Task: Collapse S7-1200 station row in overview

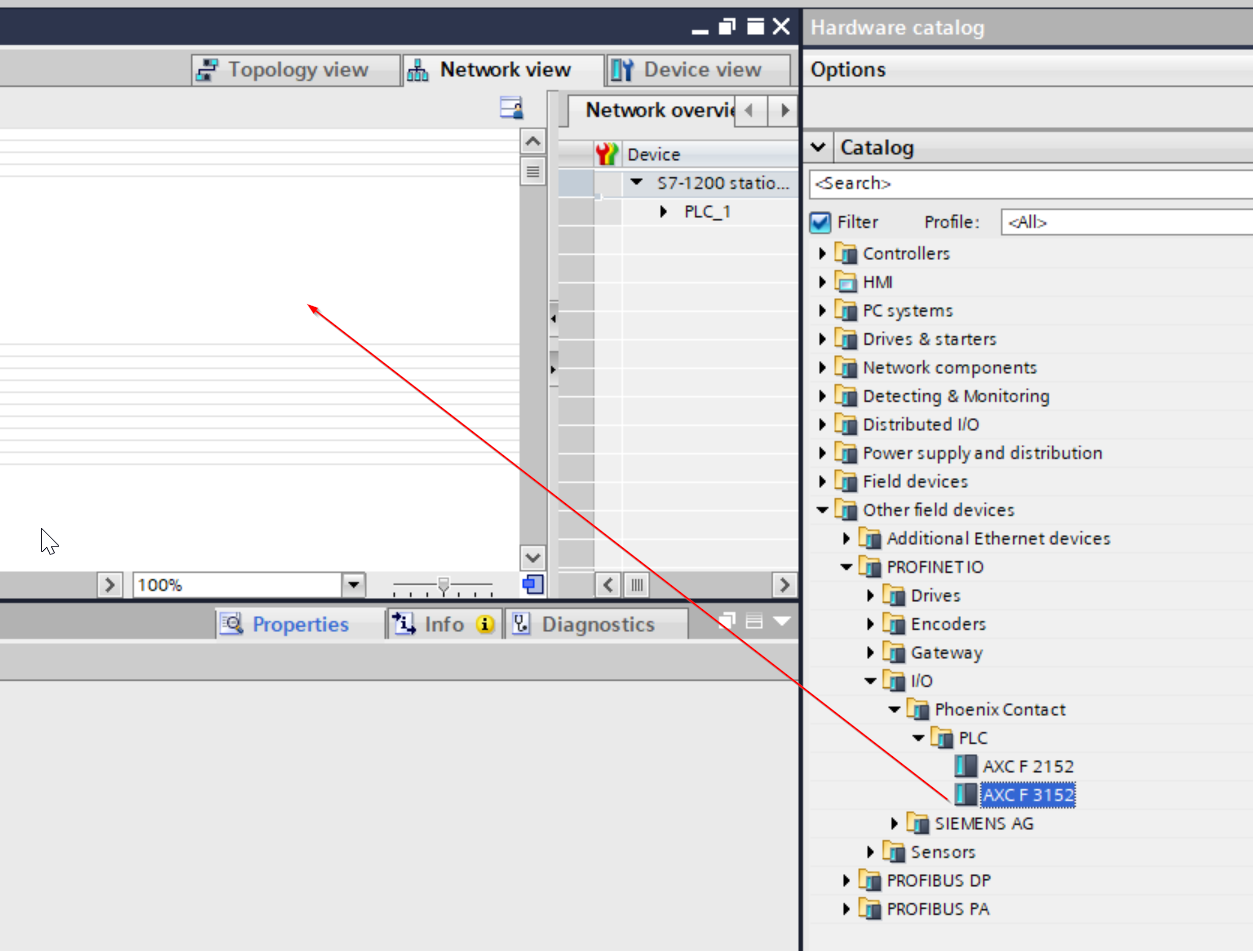Action: click(x=637, y=183)
